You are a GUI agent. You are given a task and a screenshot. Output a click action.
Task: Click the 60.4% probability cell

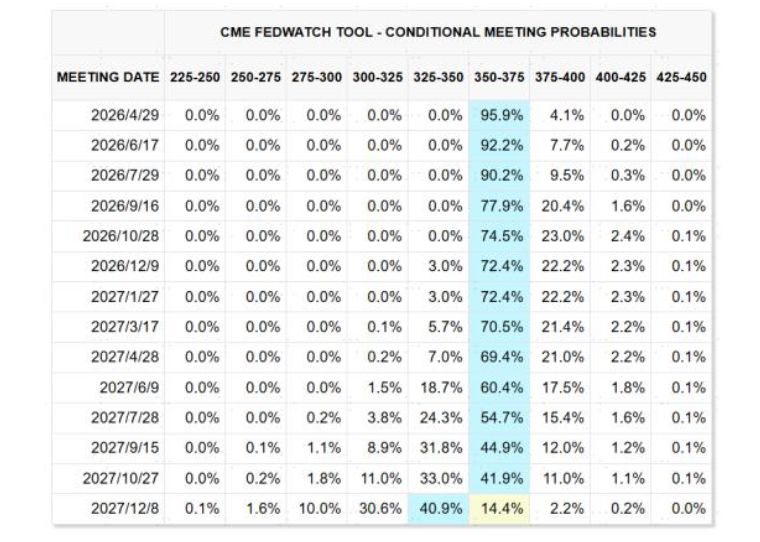pos(501,387)
